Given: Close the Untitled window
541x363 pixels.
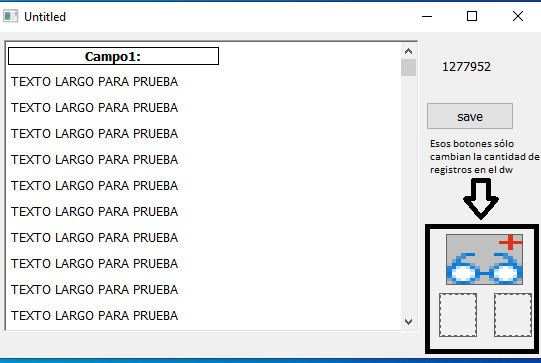Looking at the screenshot, I should click(518, 16).
